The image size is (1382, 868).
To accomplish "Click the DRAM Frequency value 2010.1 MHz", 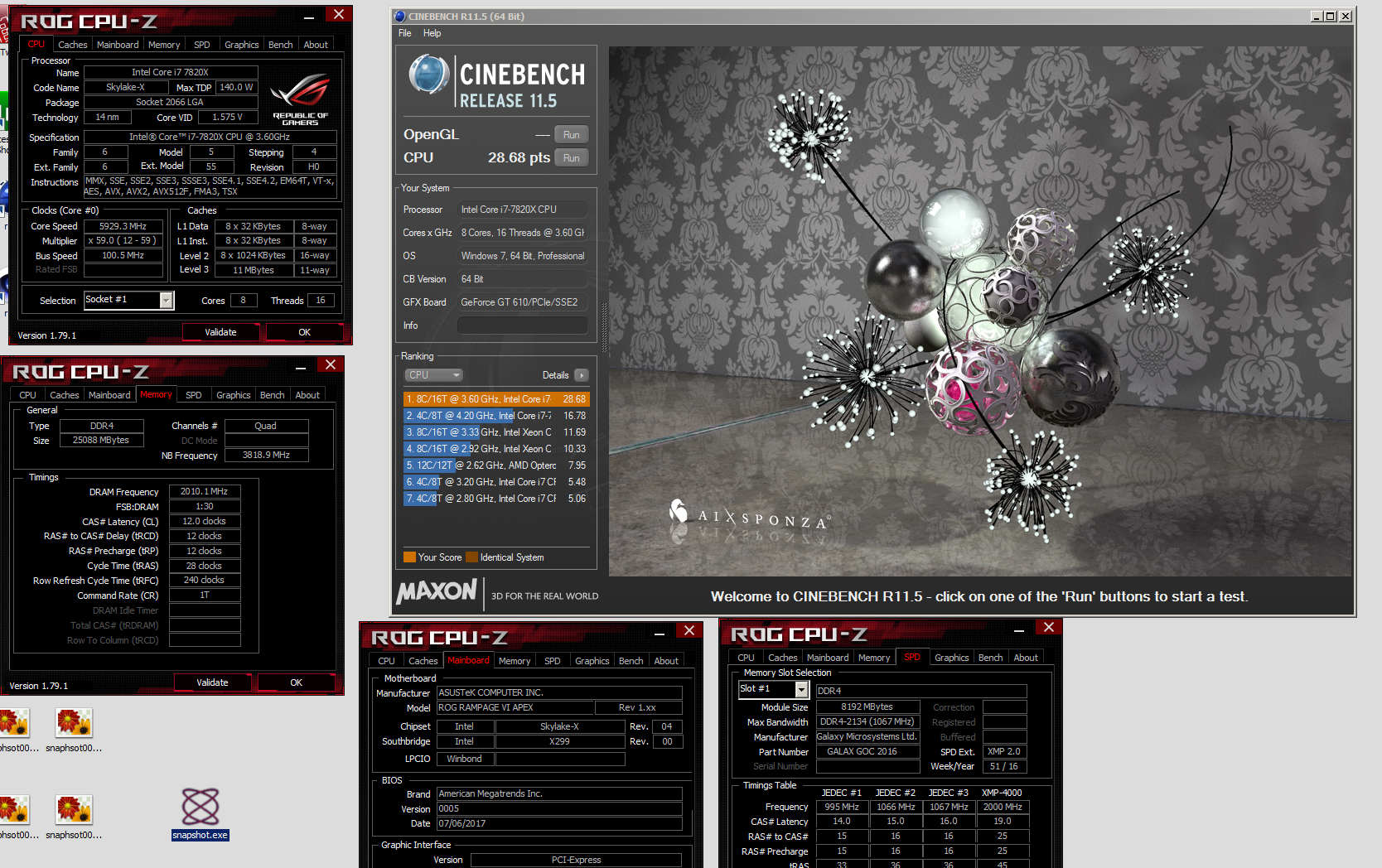I will coord(205,491).
